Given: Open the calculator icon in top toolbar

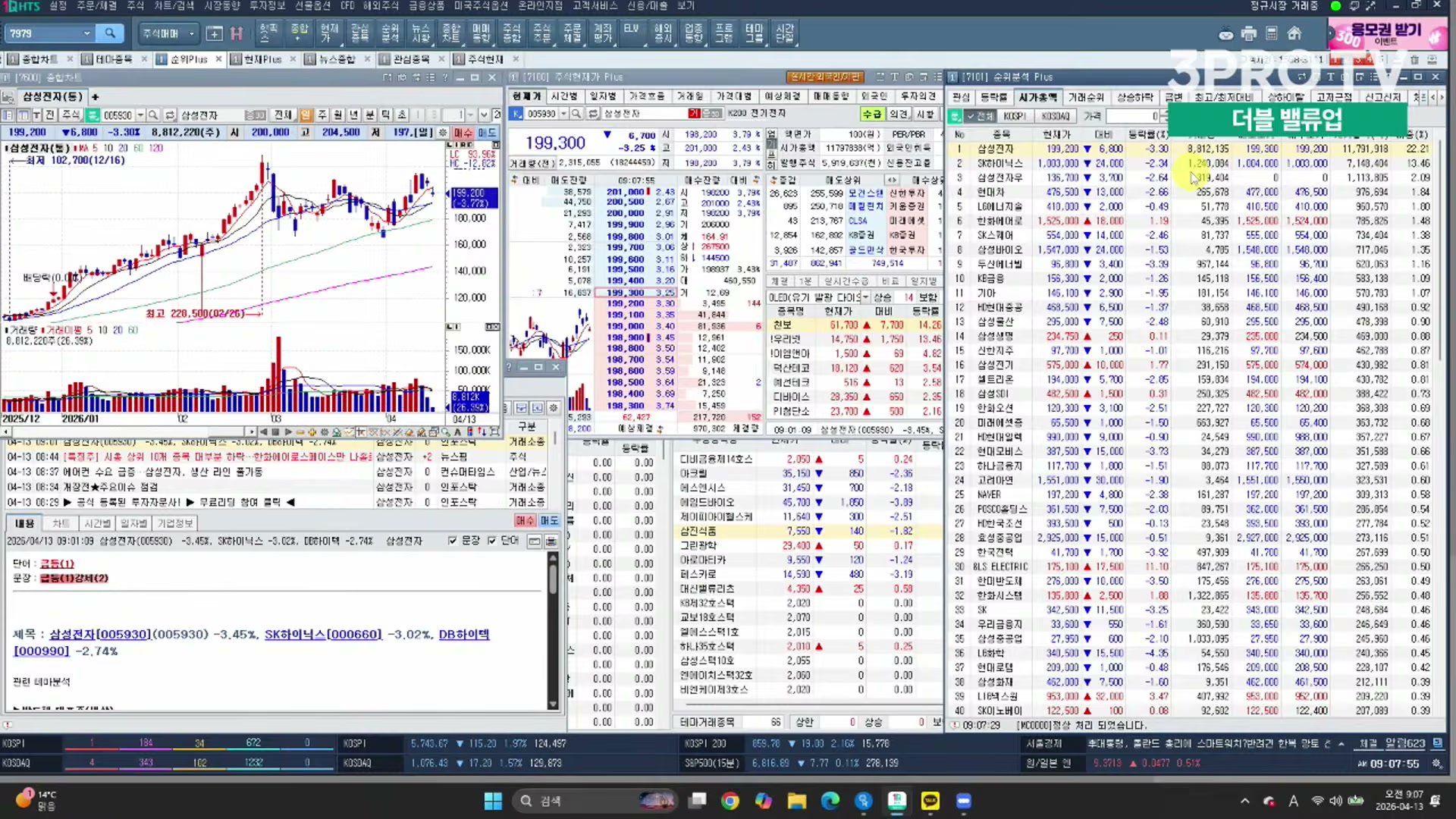Looking at the screenshot, I should [x=1272, y=33].
